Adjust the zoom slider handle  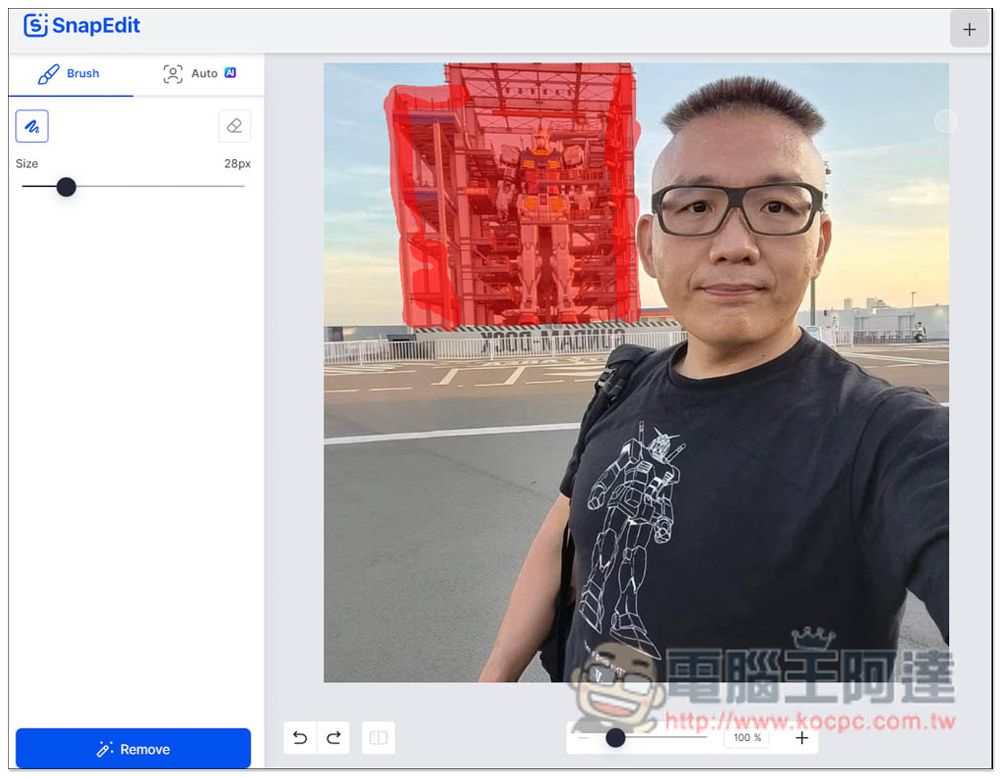pyautogui.click(x=615, y=738)
